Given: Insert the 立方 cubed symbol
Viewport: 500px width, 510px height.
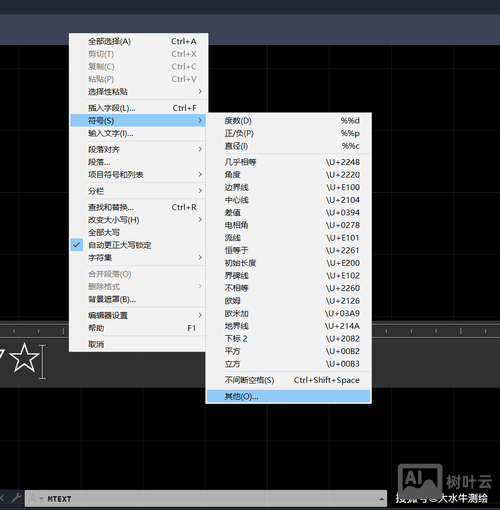Looking at the screenshot, I should coord(289,364).
